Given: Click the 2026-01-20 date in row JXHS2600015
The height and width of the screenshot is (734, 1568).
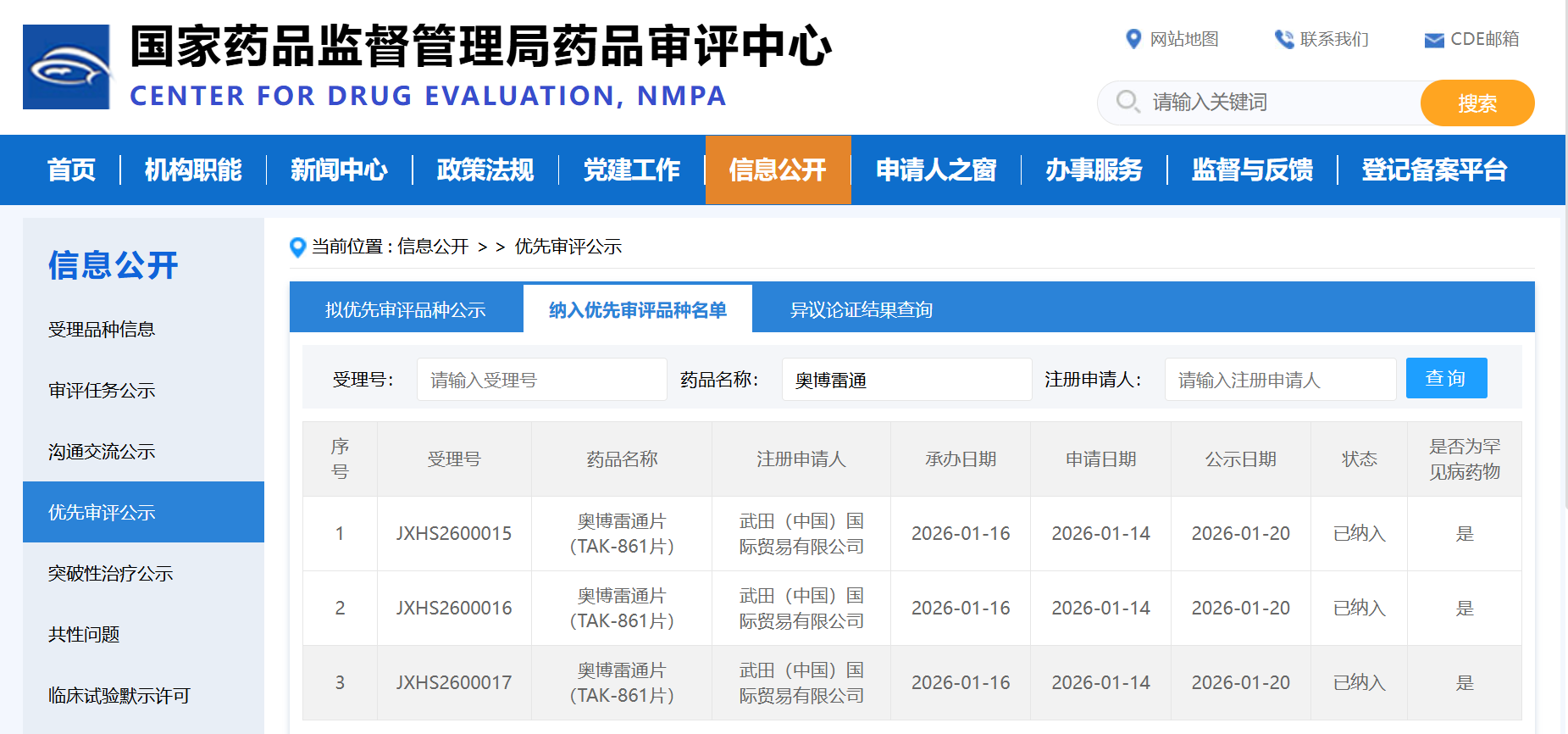Looking at the screenshot, I should coord(1241,533).
